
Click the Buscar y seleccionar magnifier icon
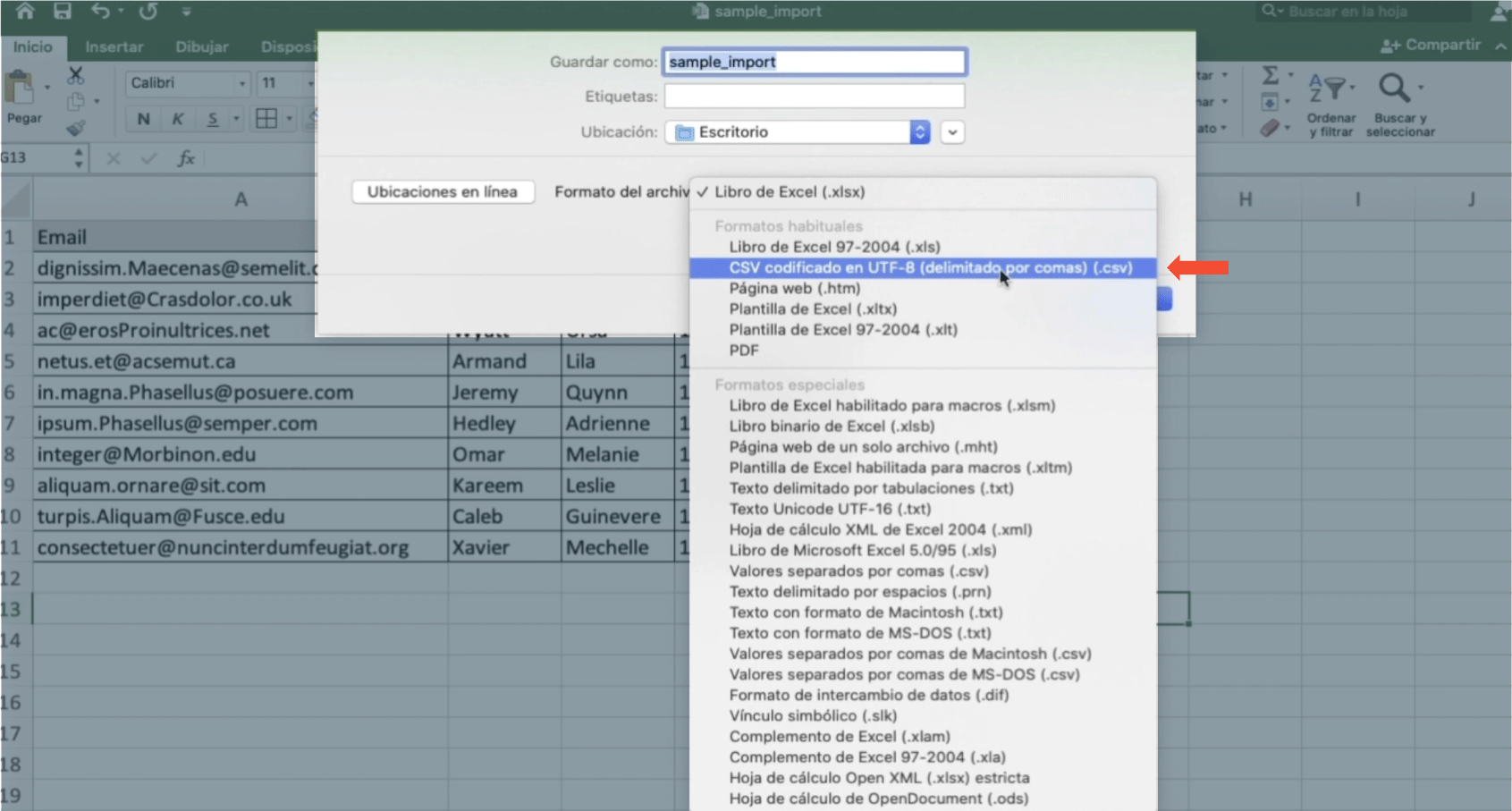1394,89
